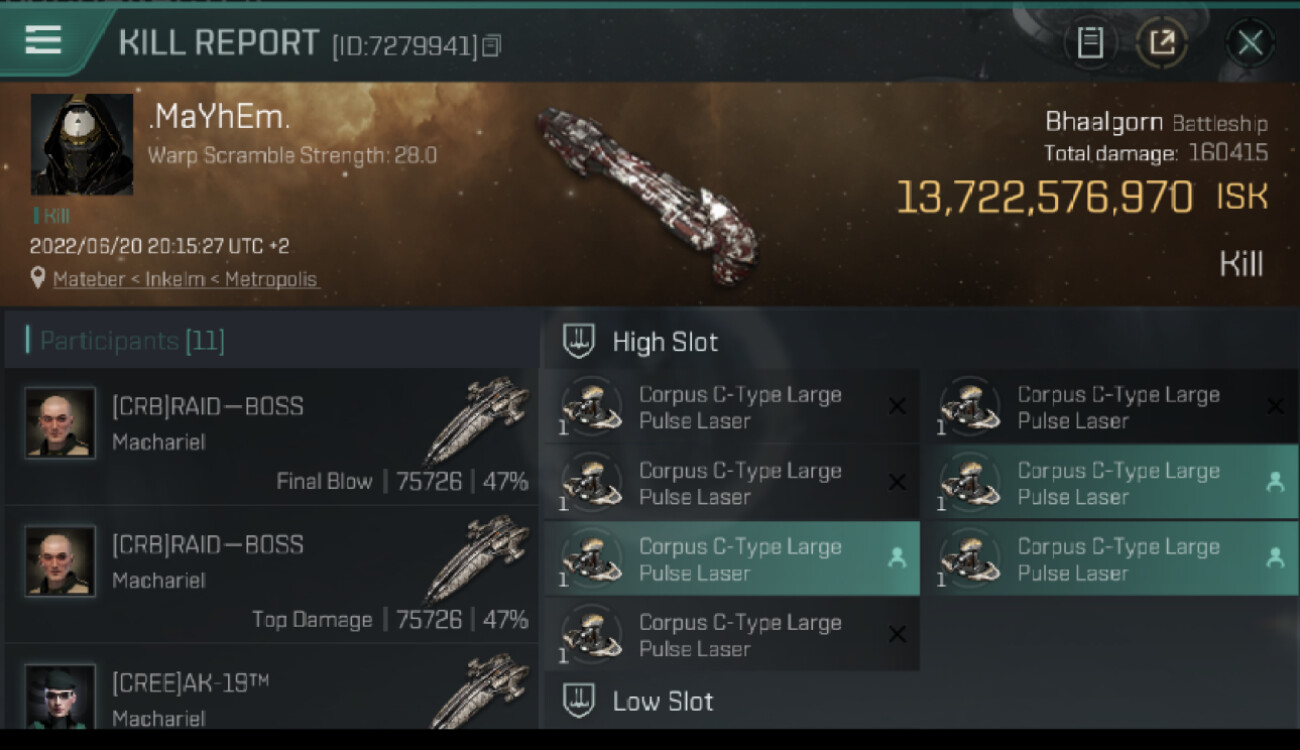
Task: Open the clipboard notes icon
Action: click(x=1090, y=42)
